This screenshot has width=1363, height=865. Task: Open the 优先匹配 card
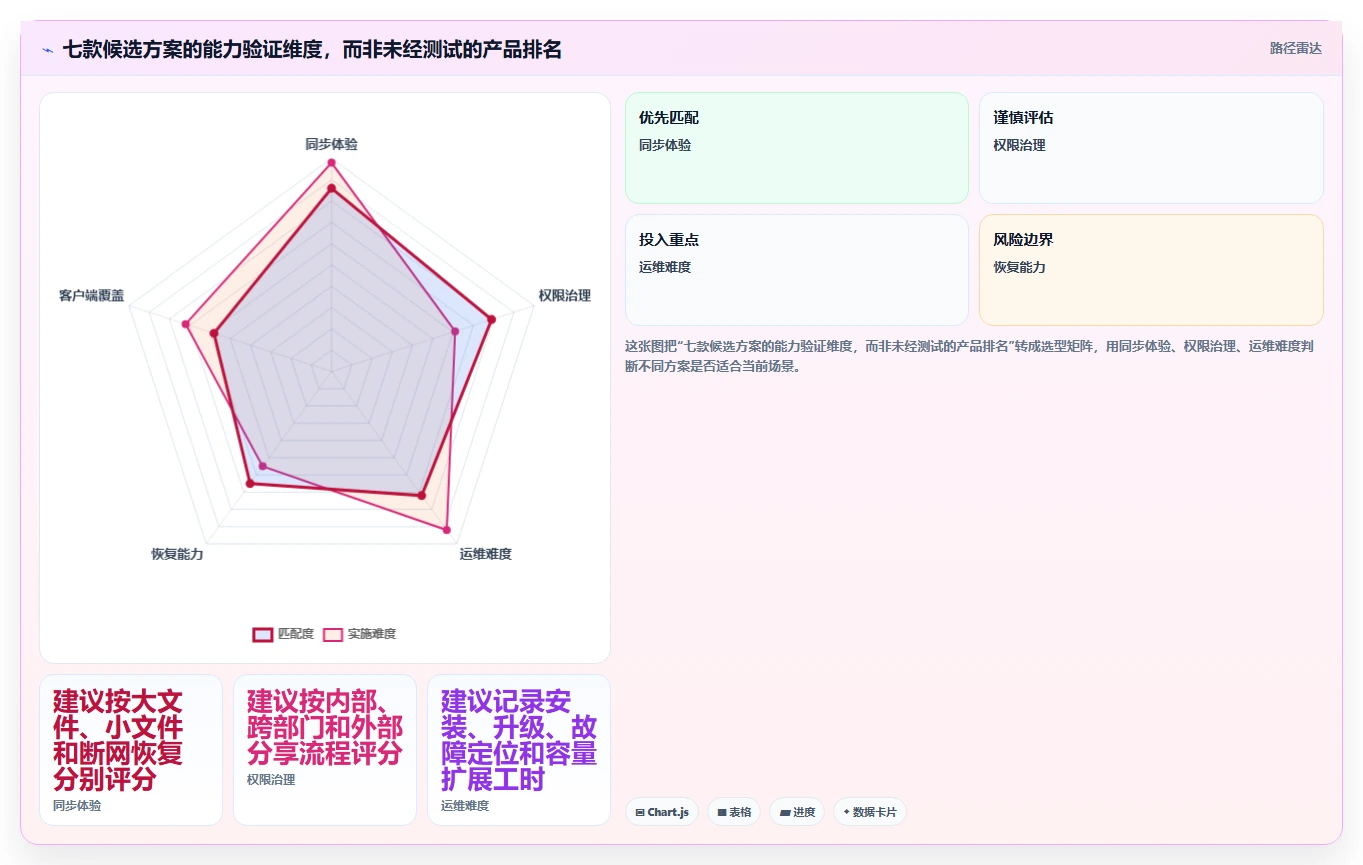click(x=797, y=148)
